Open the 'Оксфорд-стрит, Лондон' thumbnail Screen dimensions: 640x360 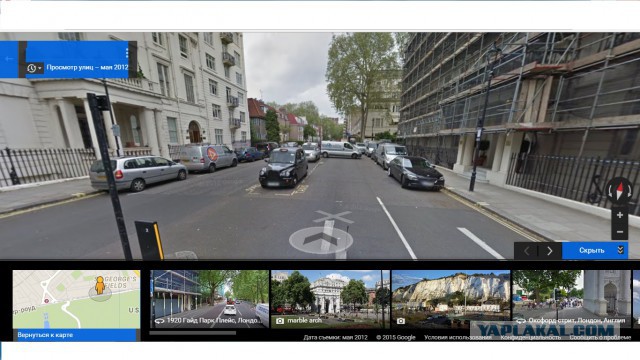572,299
